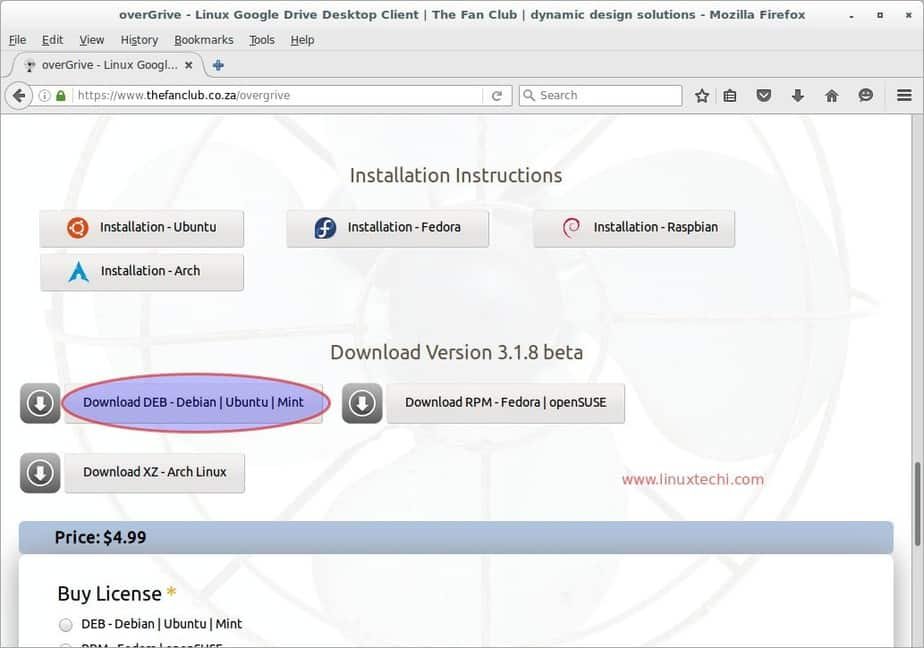Image resolution: width=924 pixels, height=648 pixels.
Task: Open Installation - Ubuntu instructions
Action: coord(141,228)
